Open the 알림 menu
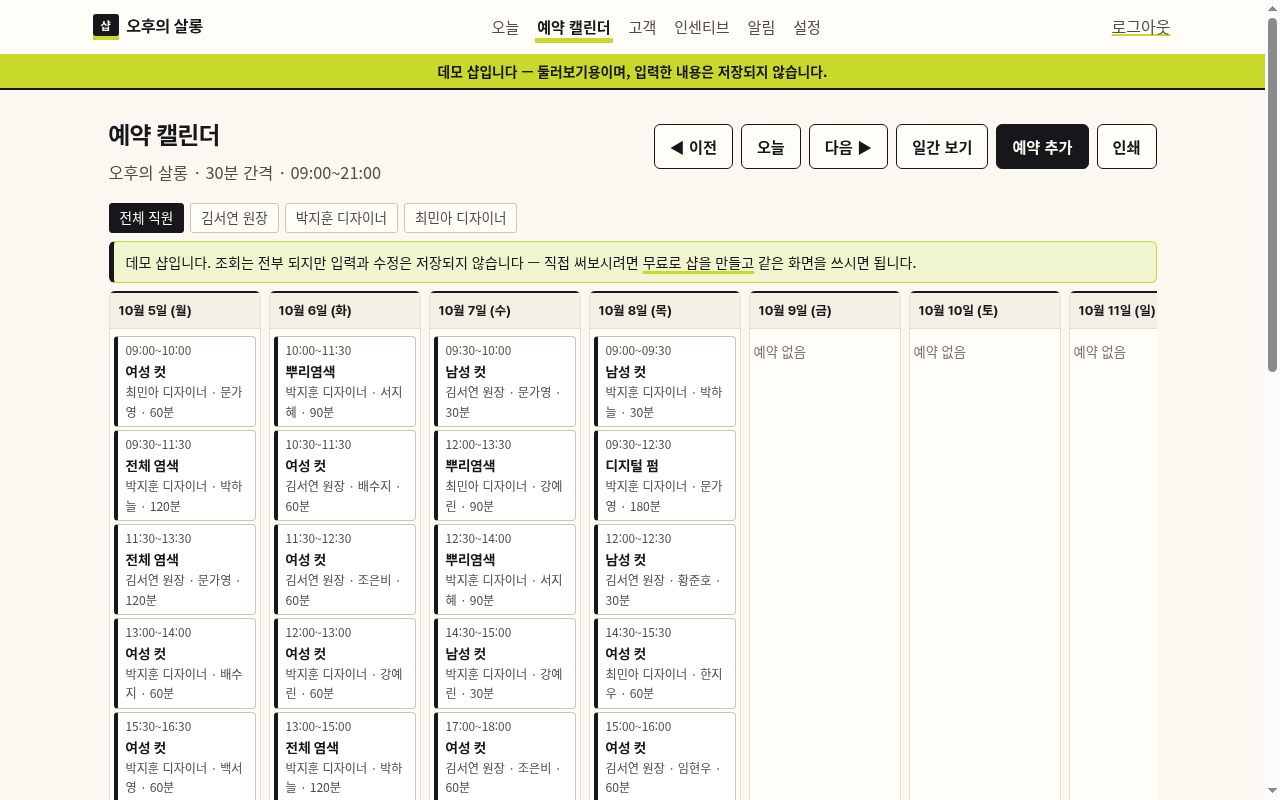Viewport: 1280px width, 800px height. point(761,27)
